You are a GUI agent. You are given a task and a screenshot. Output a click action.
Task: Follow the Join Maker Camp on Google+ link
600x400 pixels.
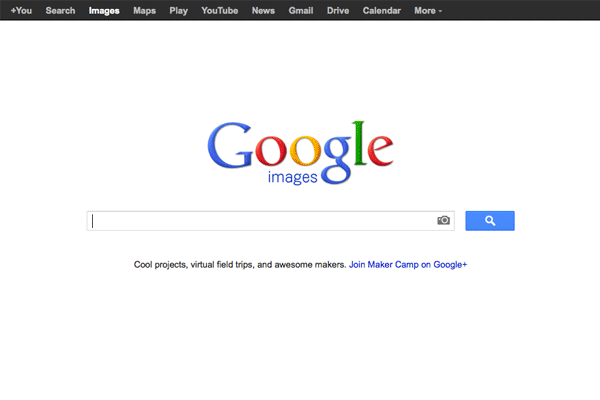point(408,264)
